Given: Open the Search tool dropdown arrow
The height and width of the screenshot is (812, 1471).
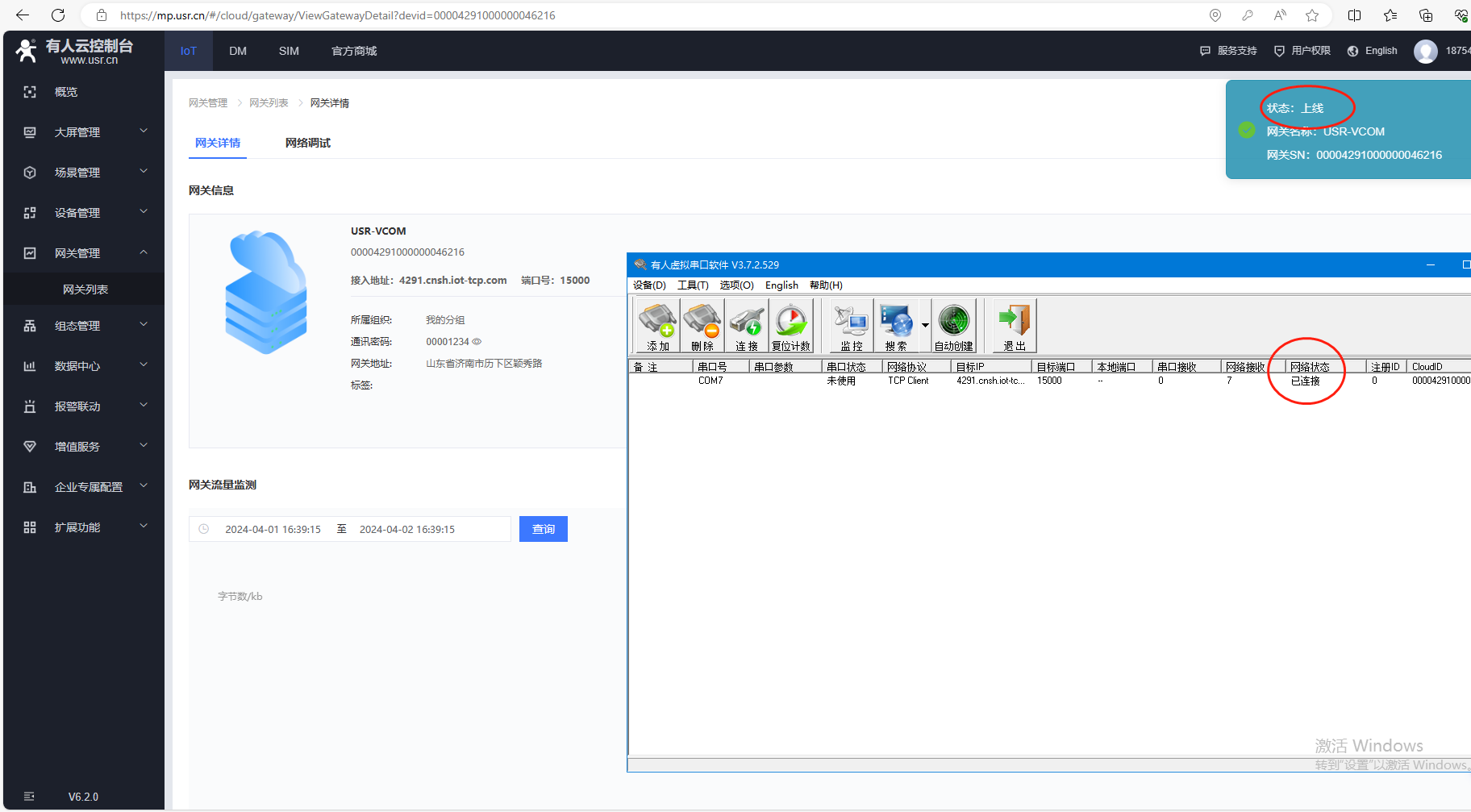Looking at the screenshot, I should pos(925,326).
